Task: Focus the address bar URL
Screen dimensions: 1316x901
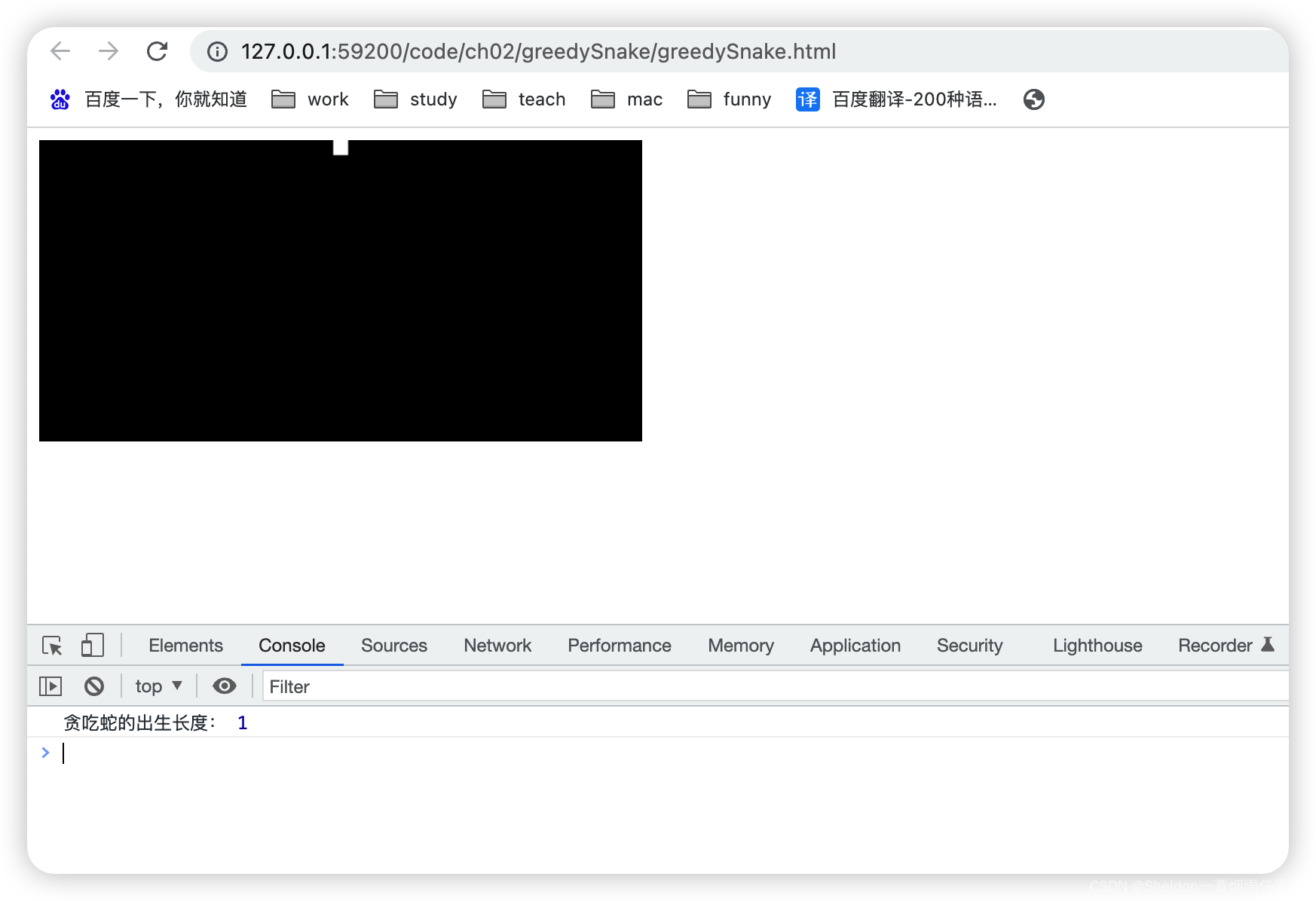Action: (x=538, y=51)
